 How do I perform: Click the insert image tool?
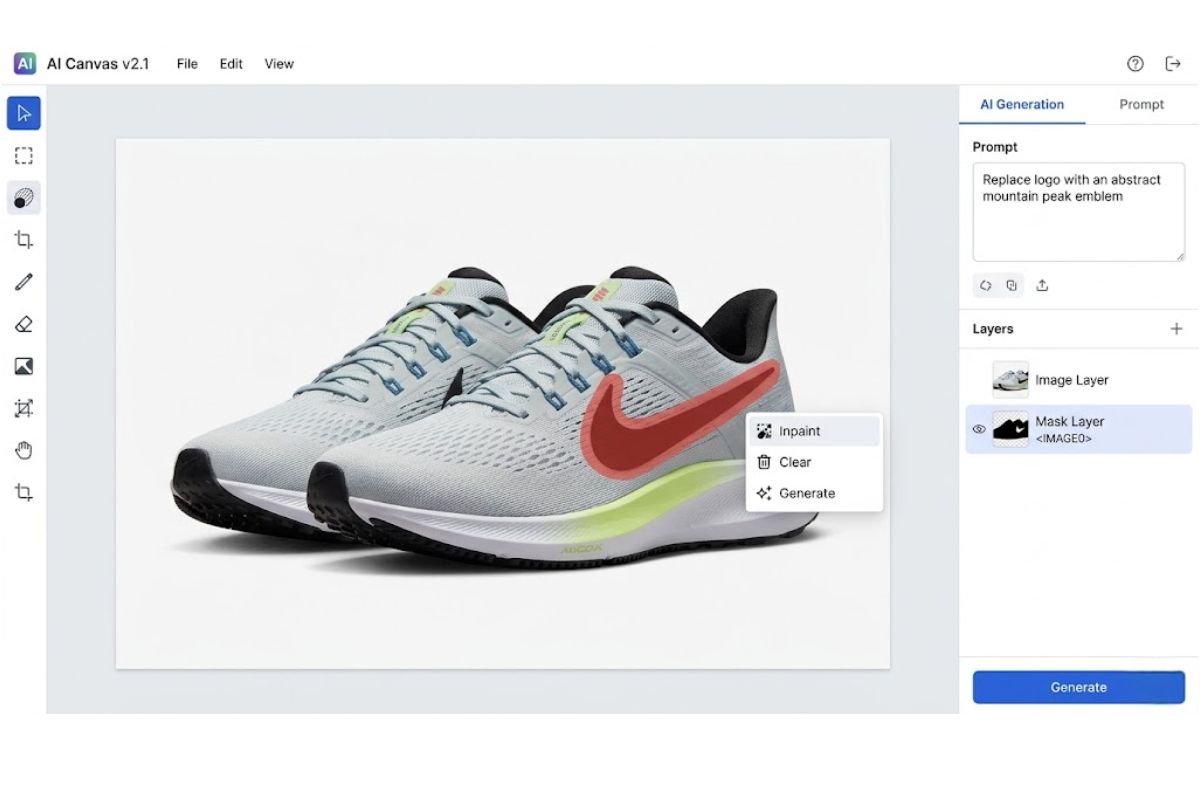(x=24, y=366)
